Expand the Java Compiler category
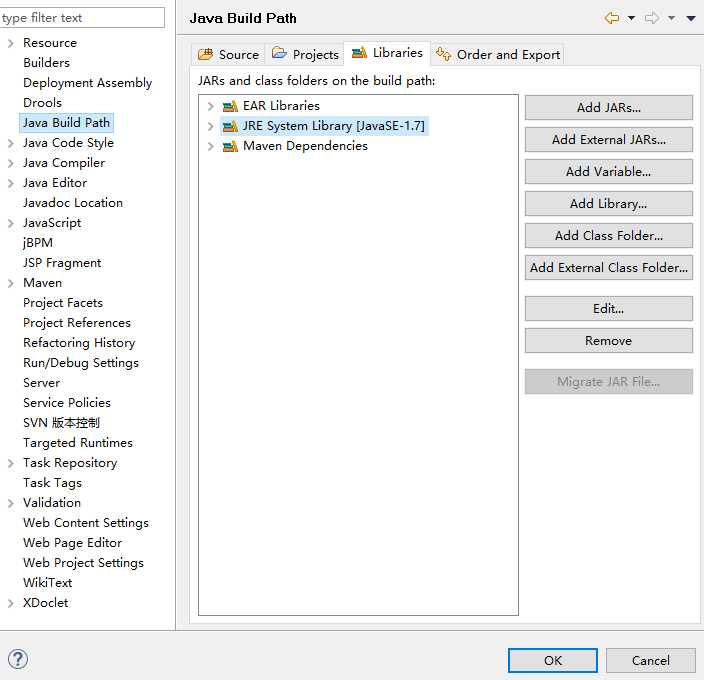Screen dimensions: 704x680 [x=11, y=163]
